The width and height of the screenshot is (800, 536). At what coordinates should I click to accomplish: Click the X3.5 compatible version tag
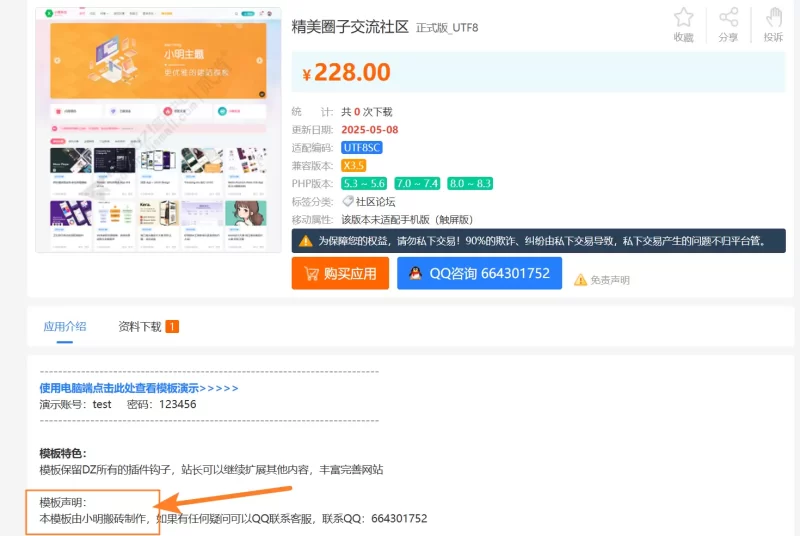[353, 165]
